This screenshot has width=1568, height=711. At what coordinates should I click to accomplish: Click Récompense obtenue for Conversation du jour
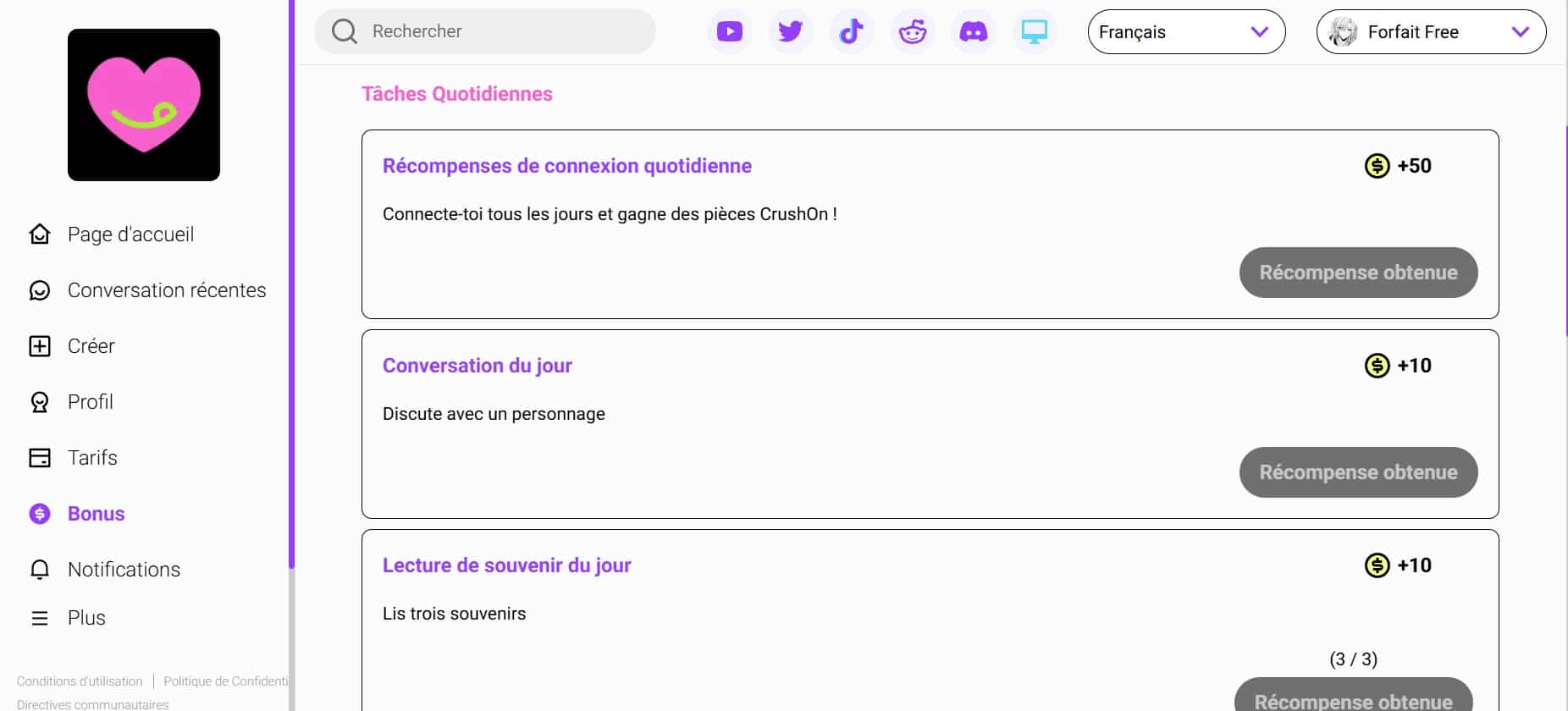click(x=1357, y=472)
